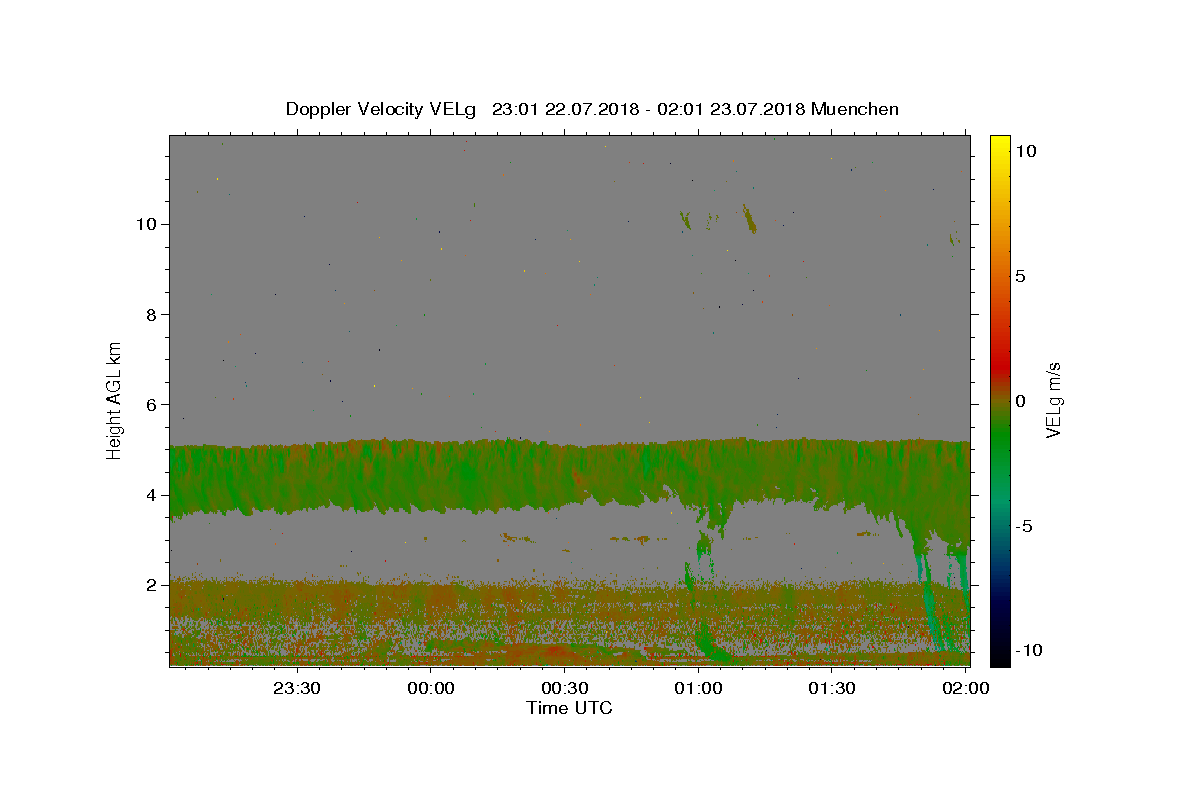Click the black bottom of the colorbar

coord(999,658)
